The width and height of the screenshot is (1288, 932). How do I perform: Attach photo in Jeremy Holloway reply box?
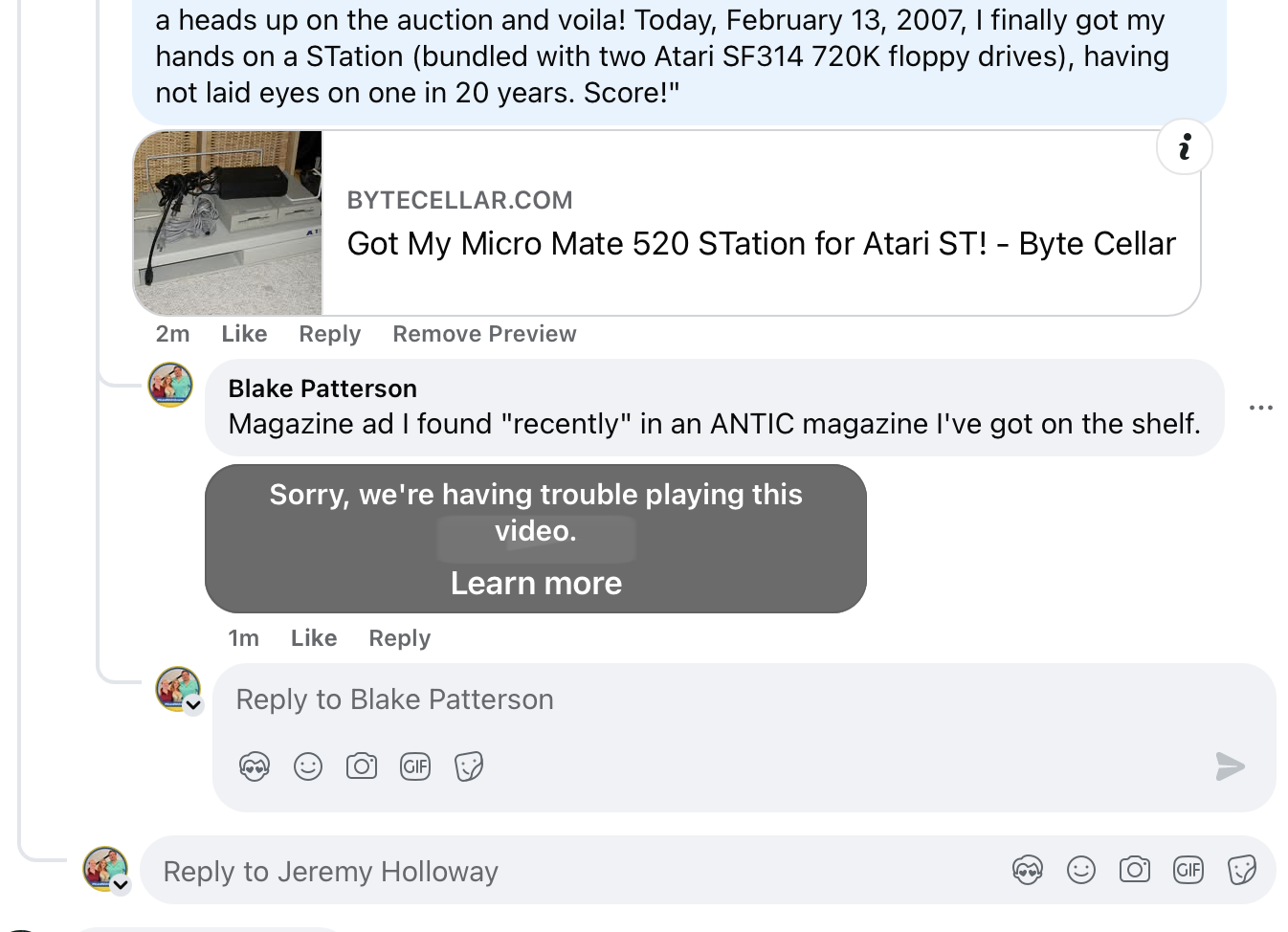point(1135,870)
